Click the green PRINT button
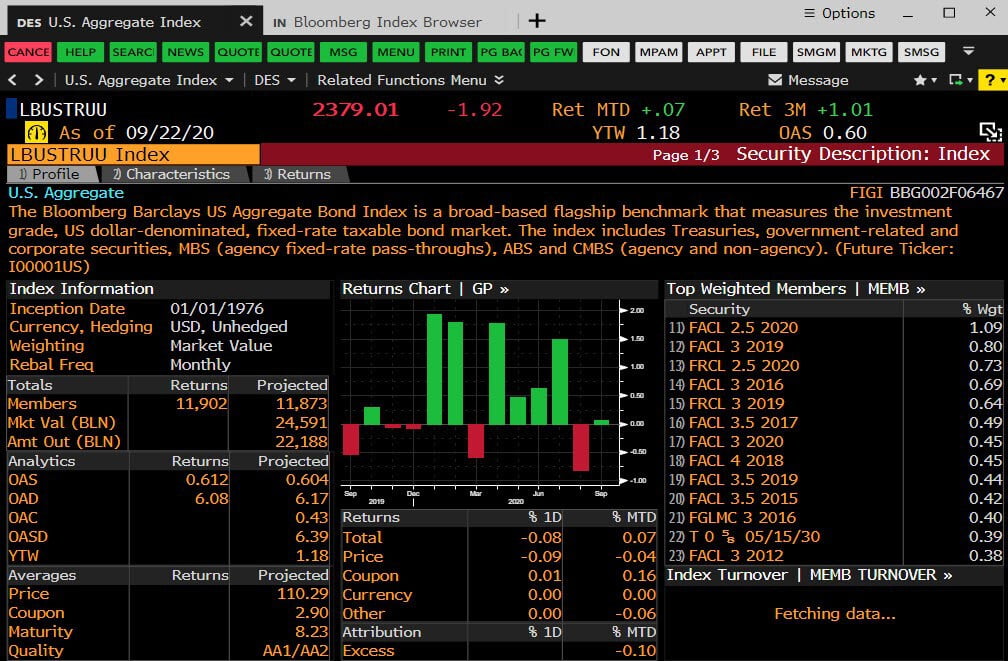 pyautogui.click(x=448, y=52)
